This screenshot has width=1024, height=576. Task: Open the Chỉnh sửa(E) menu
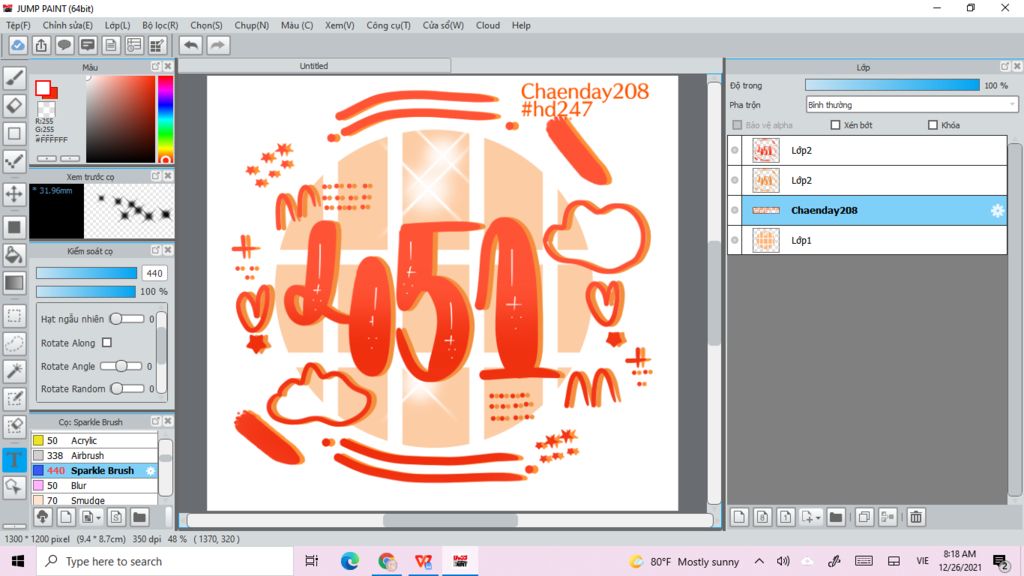coord(68,25)
